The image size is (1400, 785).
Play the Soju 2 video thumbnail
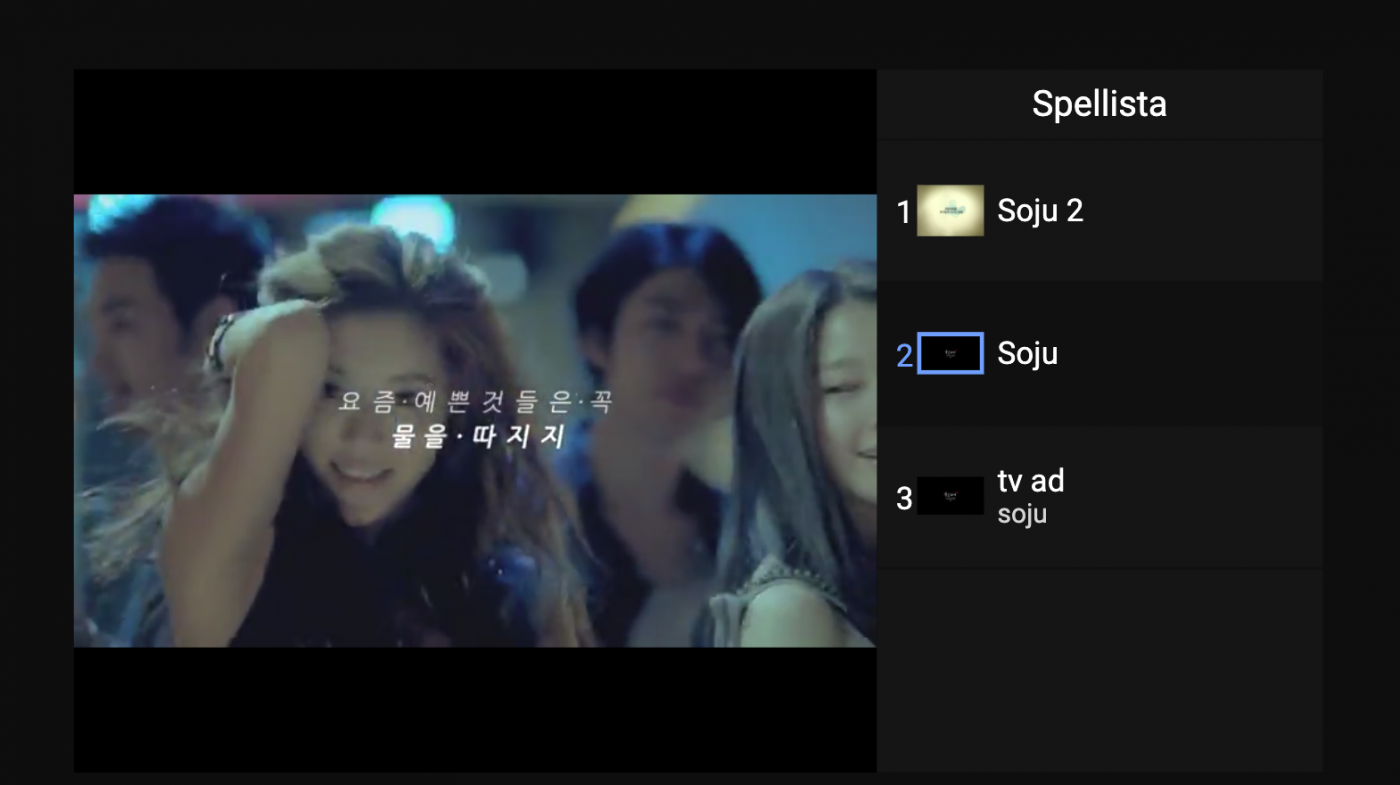(x=950, y=211)
